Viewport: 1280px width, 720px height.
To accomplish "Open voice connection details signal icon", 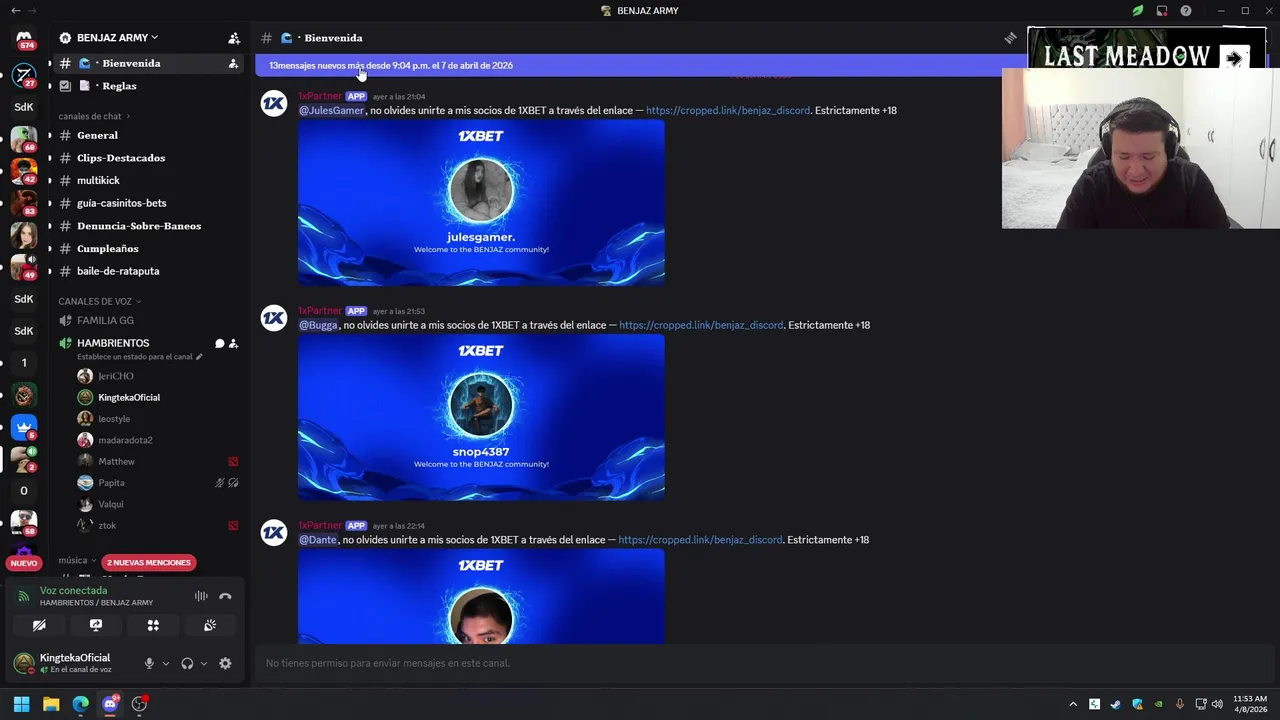I will pos(24,596).
